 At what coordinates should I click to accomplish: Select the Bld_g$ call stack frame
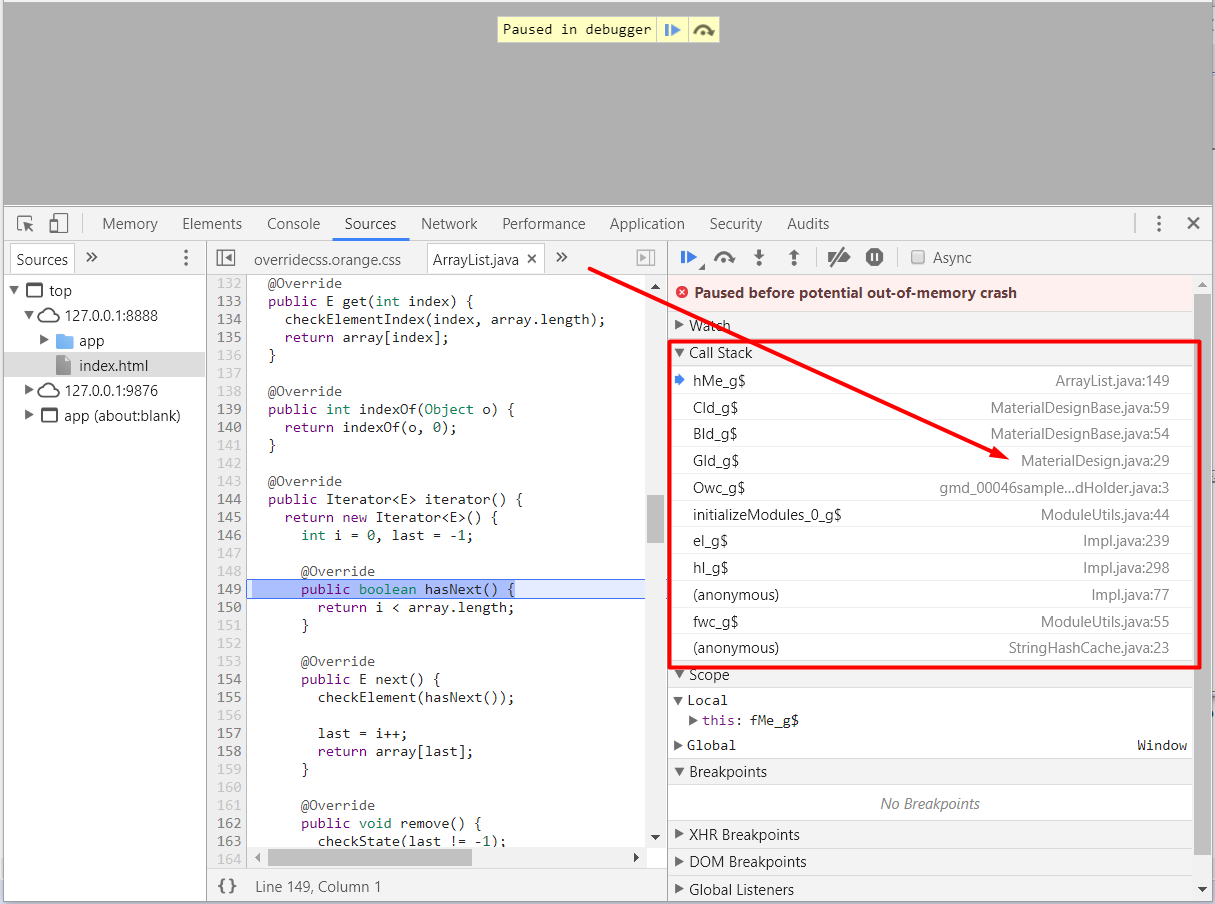click(x=930, y=434)
